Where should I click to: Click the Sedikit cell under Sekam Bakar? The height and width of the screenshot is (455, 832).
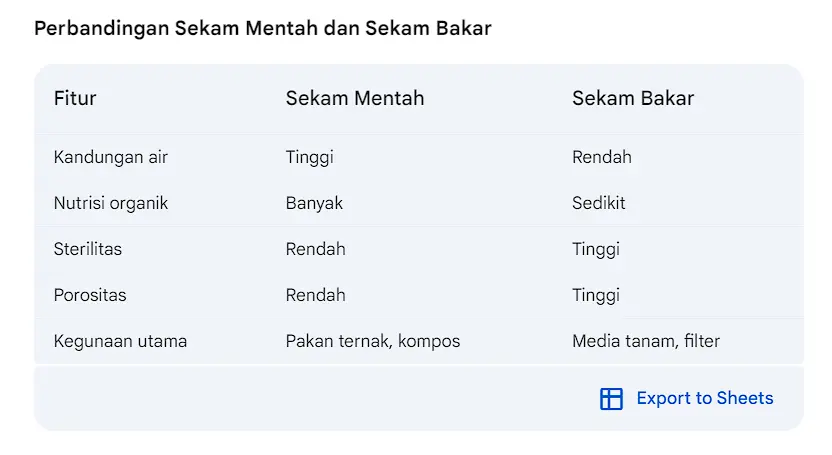coord(599,203)
